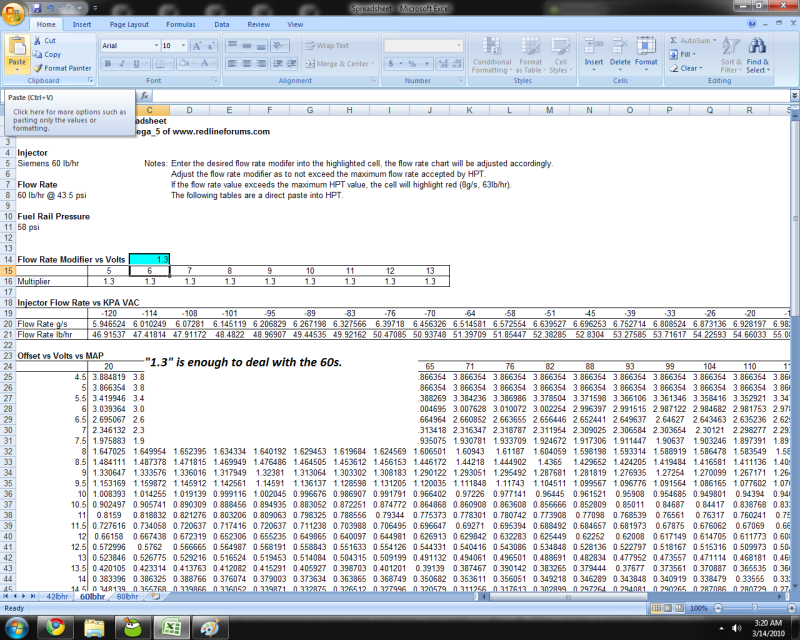Open the Font dialog launcher
The image size is (800, 640).
(x=215, y=80)
